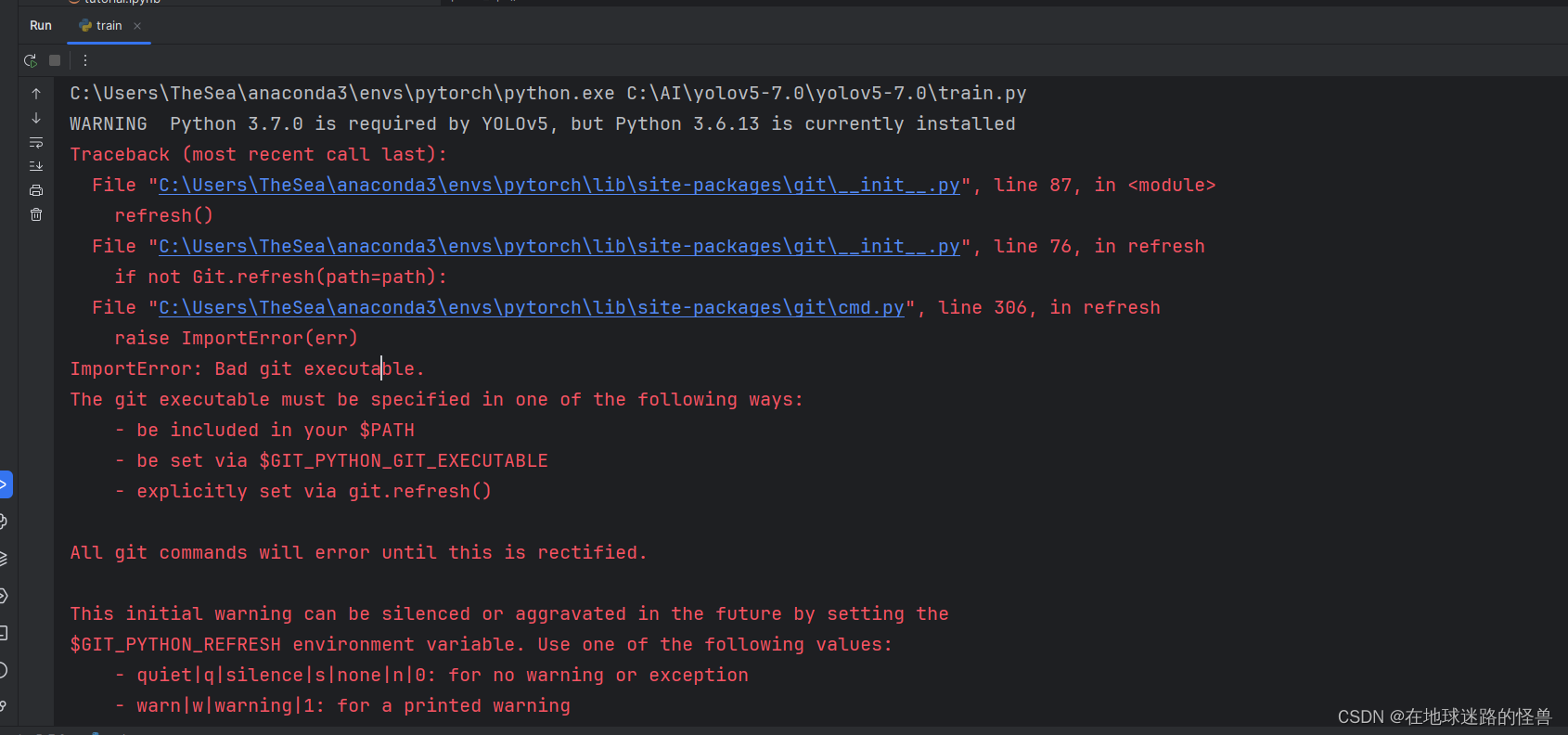The width and height of the screenshot is (1568, 735).
Task: Open the Services tool window icon
Action: click(4, 596)
